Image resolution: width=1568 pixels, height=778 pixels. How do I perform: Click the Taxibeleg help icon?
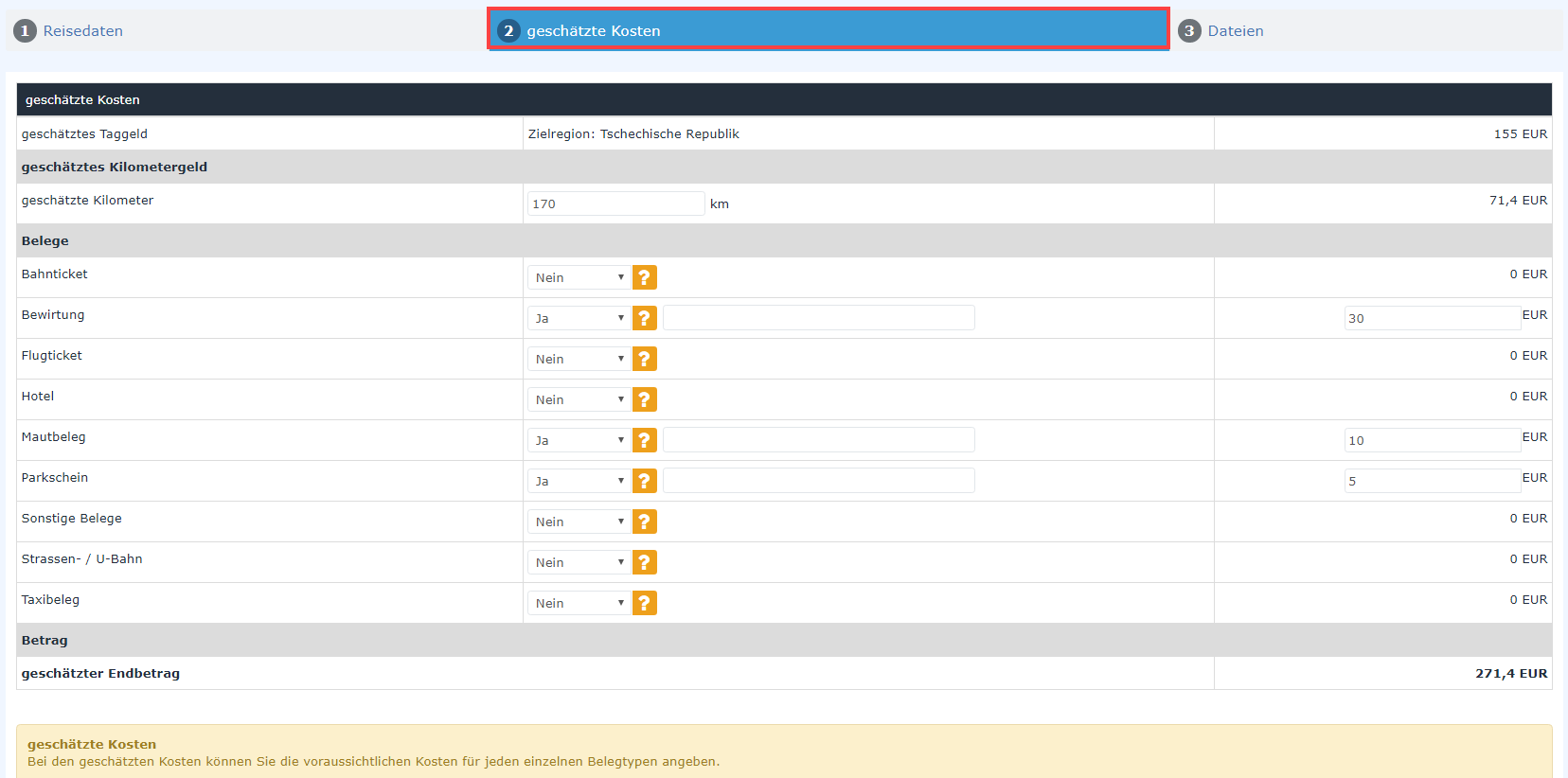644,603
